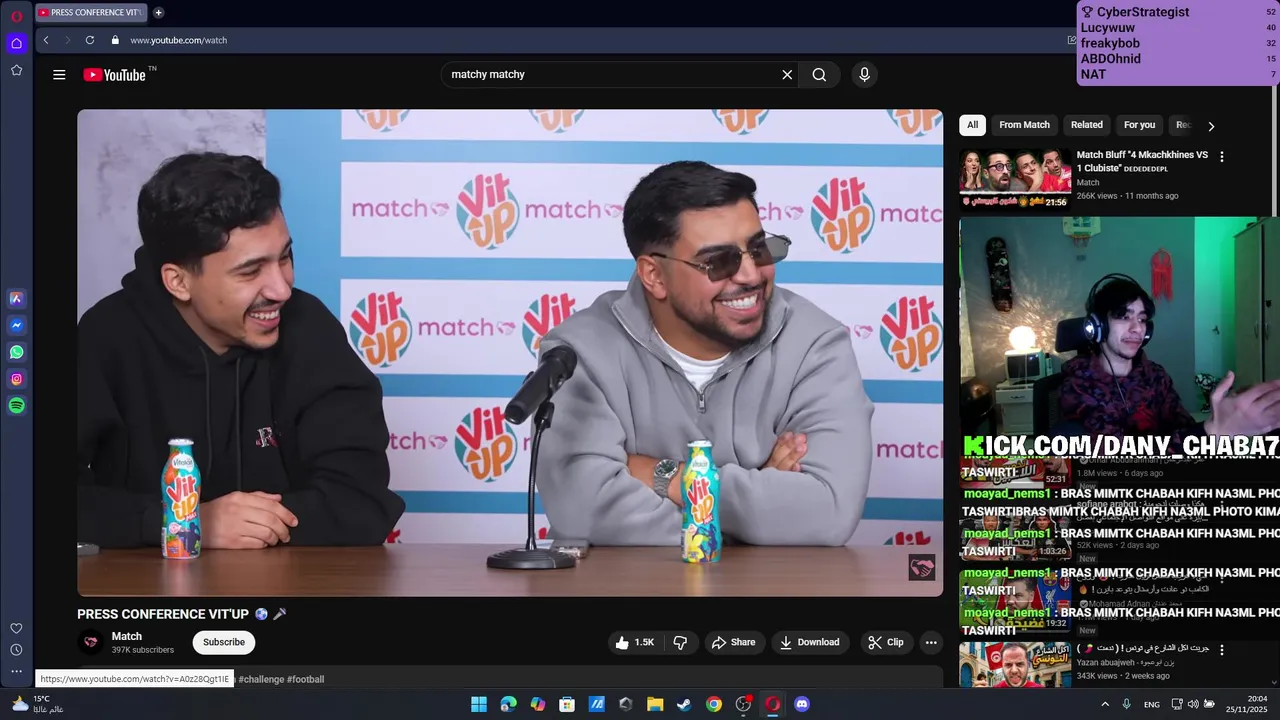
Task: Open Steam from the taskbar
Action: (x=684, y=704)
